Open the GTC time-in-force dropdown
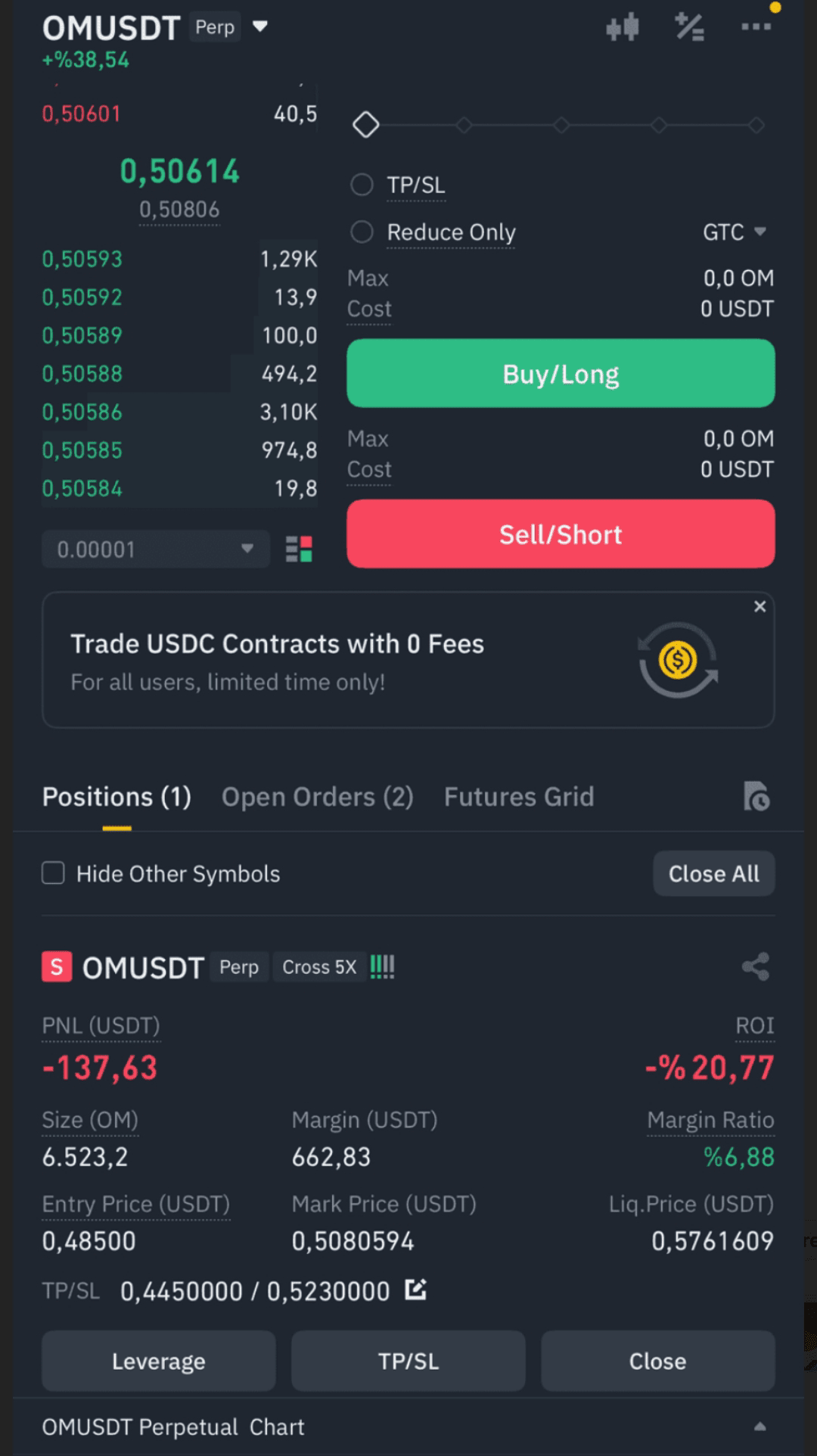 [x=734, y=232]
